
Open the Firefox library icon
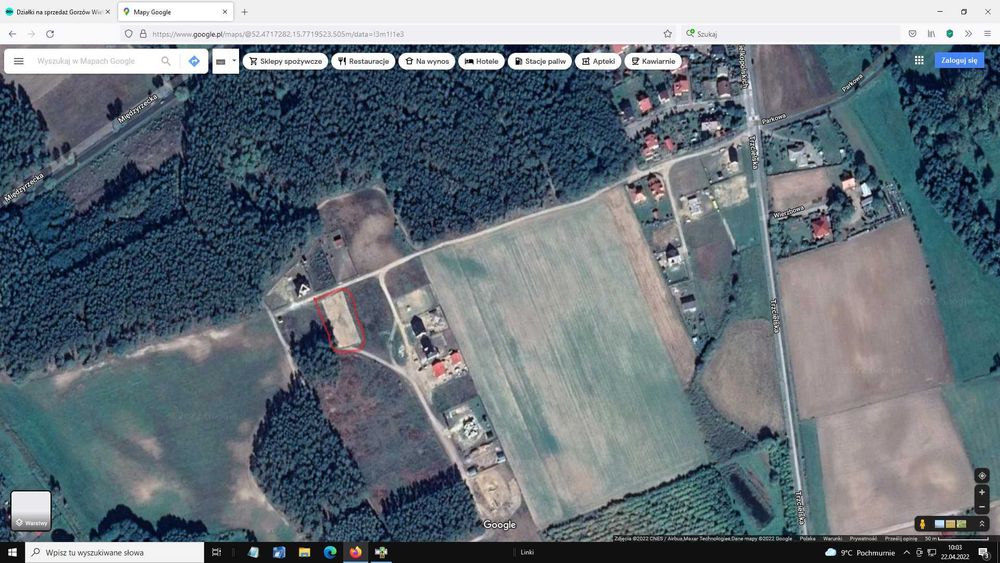931,34
